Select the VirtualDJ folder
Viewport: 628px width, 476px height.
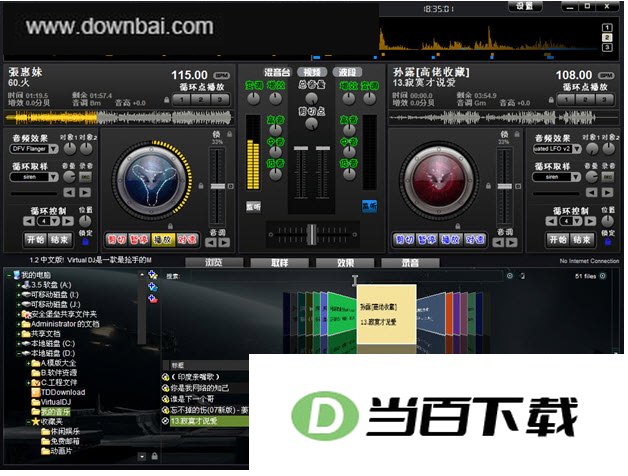pos(56,402)
